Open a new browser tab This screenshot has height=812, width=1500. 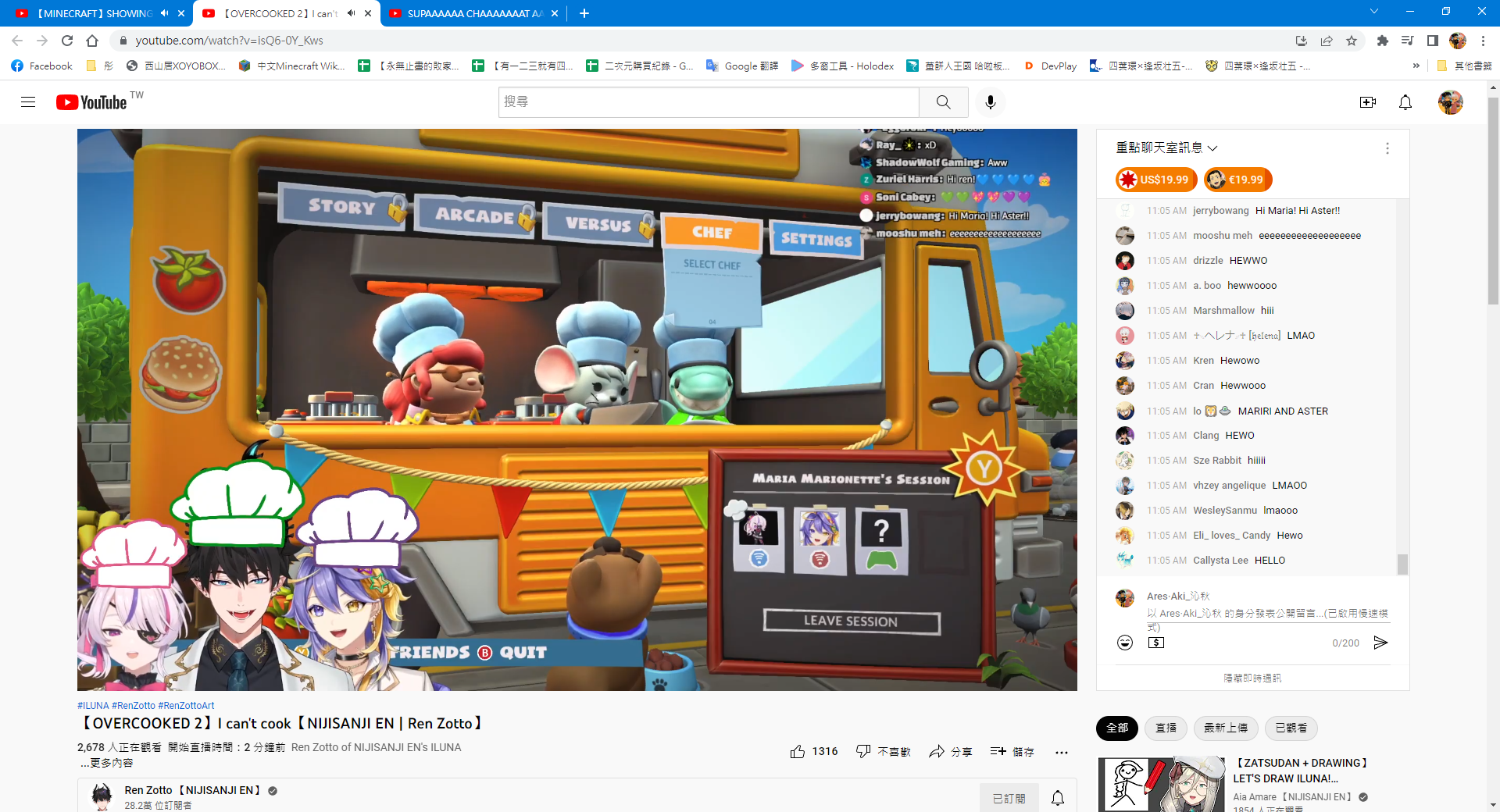click(x=584, y=13)
